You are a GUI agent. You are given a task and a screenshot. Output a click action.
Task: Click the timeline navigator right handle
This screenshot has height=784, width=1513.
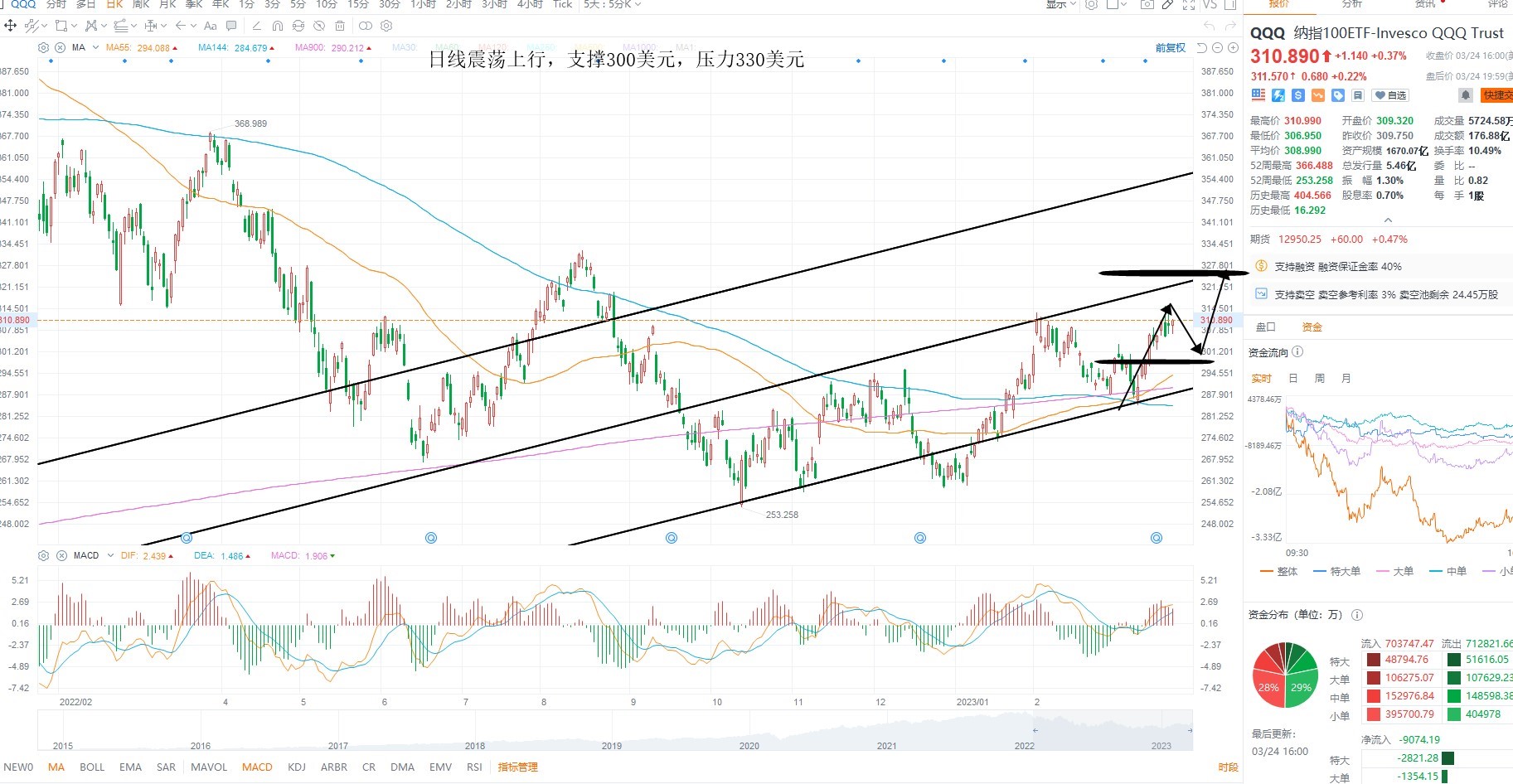[1190, 730]
